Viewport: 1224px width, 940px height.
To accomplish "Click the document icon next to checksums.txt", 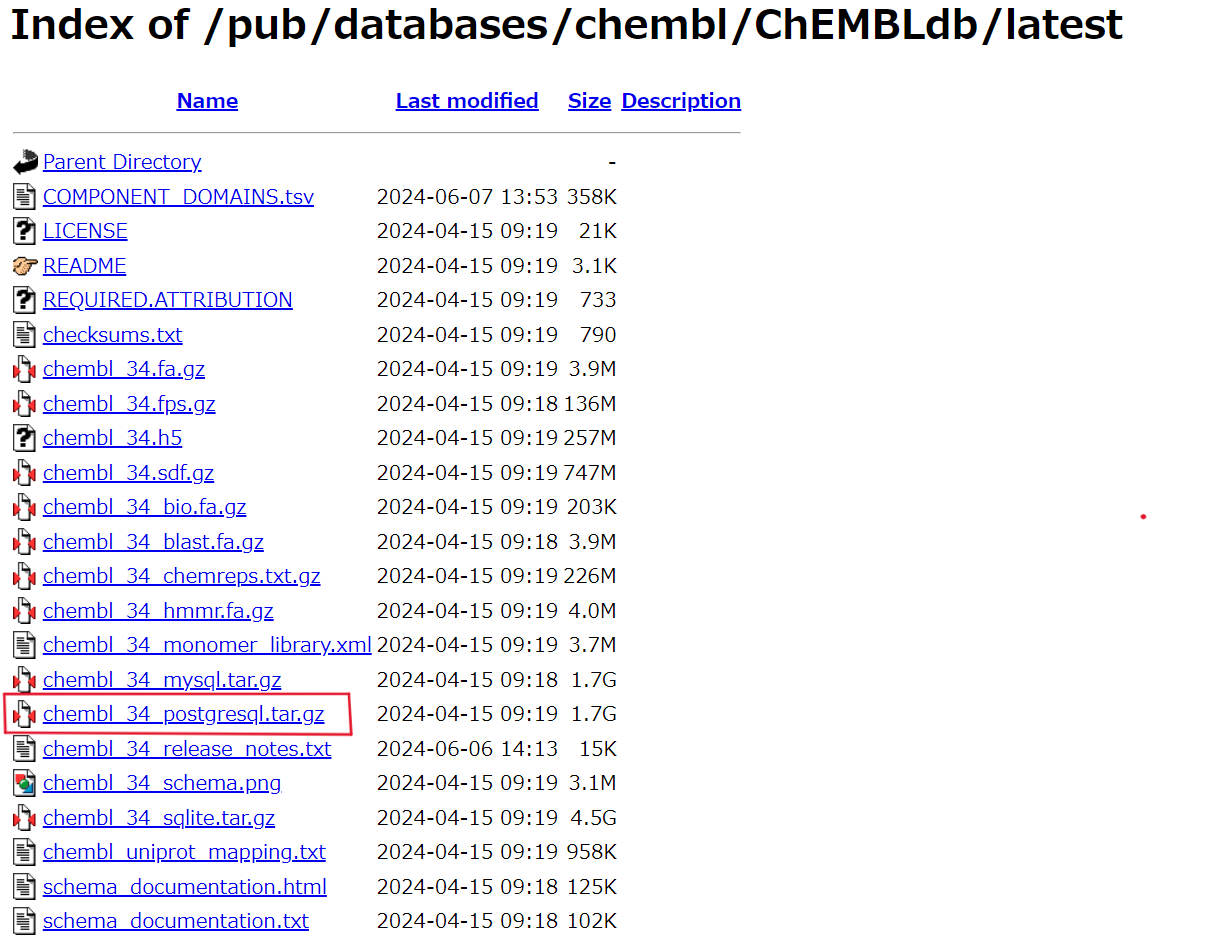I will (23, 334).
